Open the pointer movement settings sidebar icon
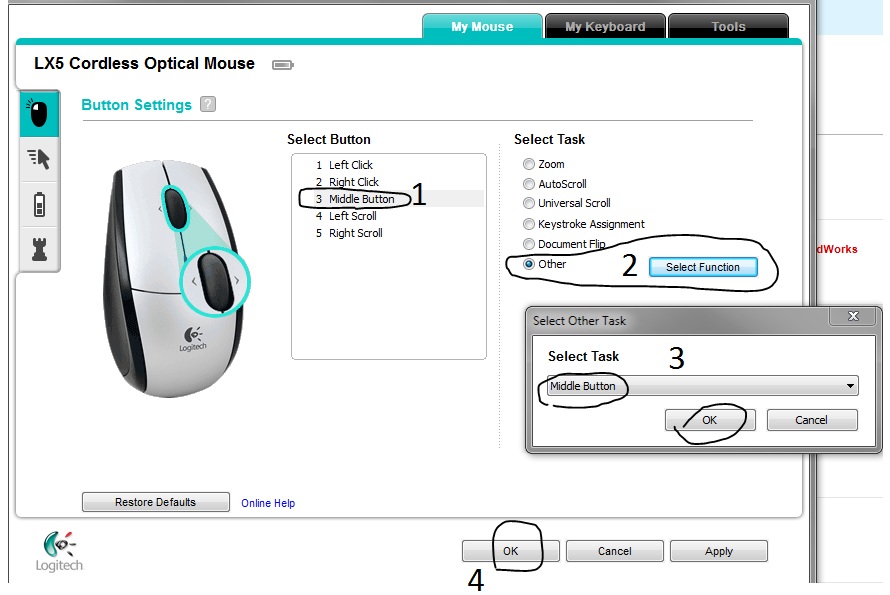The image size is (890, 595). click(39, 159)
